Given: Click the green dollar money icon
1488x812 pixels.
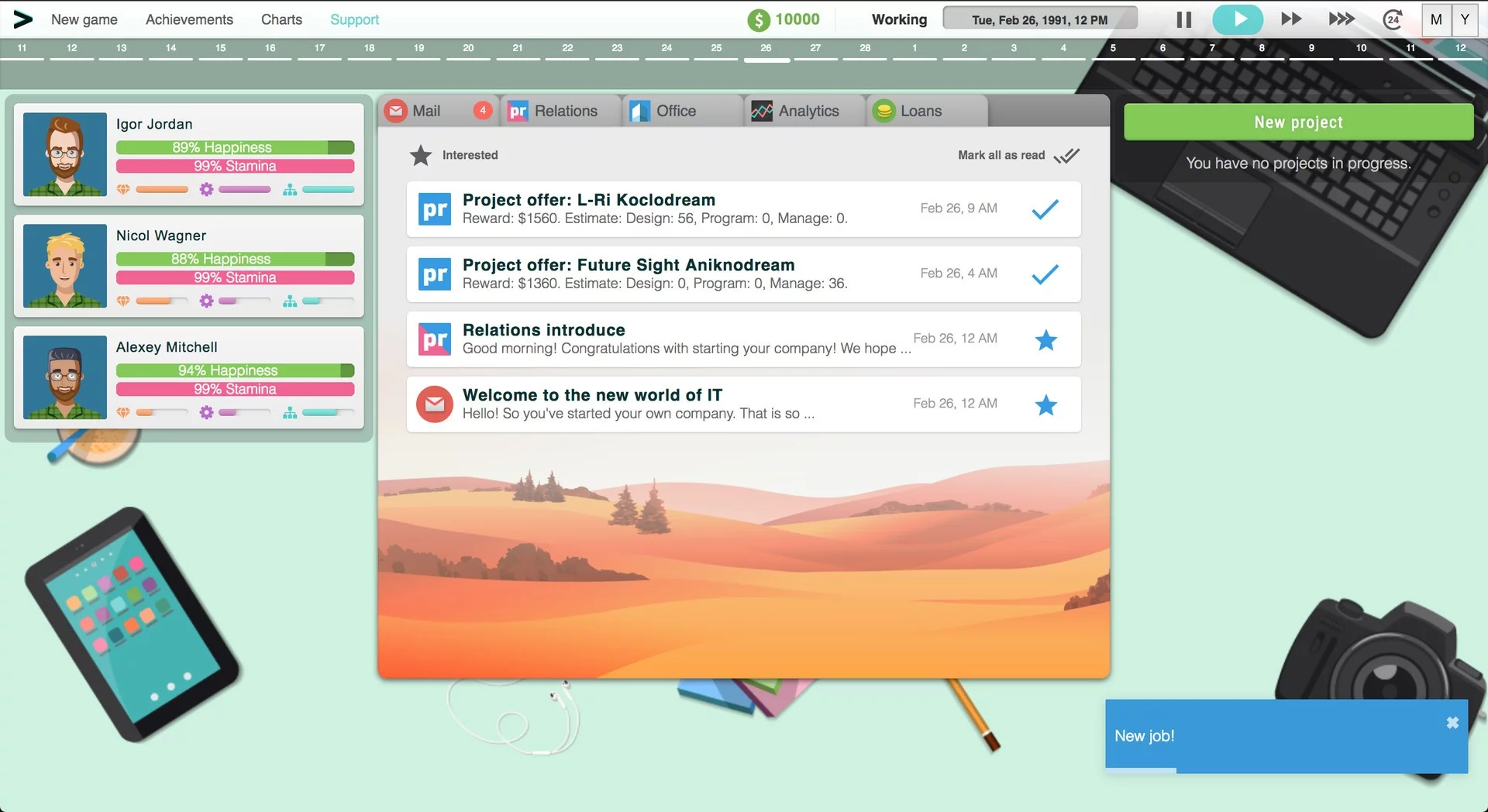Looking at the screenshot, I should coord(759,20).
